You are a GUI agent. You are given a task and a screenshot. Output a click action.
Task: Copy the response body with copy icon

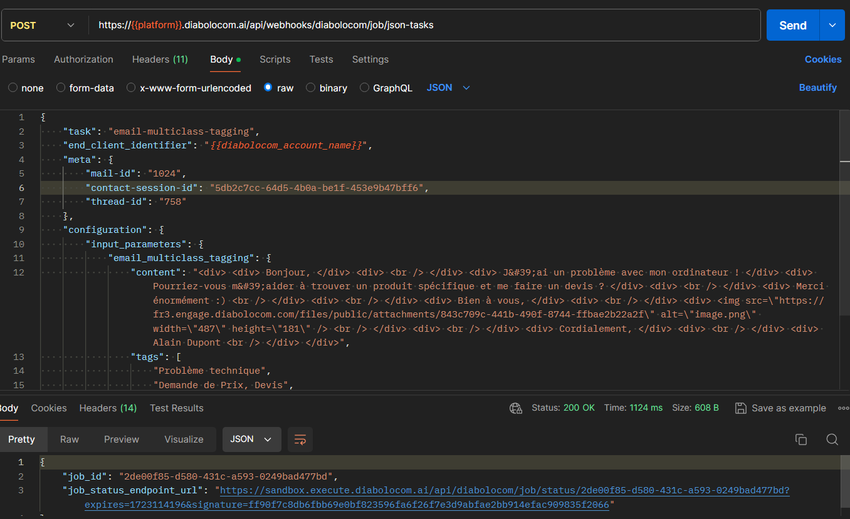tap(801, 439)
